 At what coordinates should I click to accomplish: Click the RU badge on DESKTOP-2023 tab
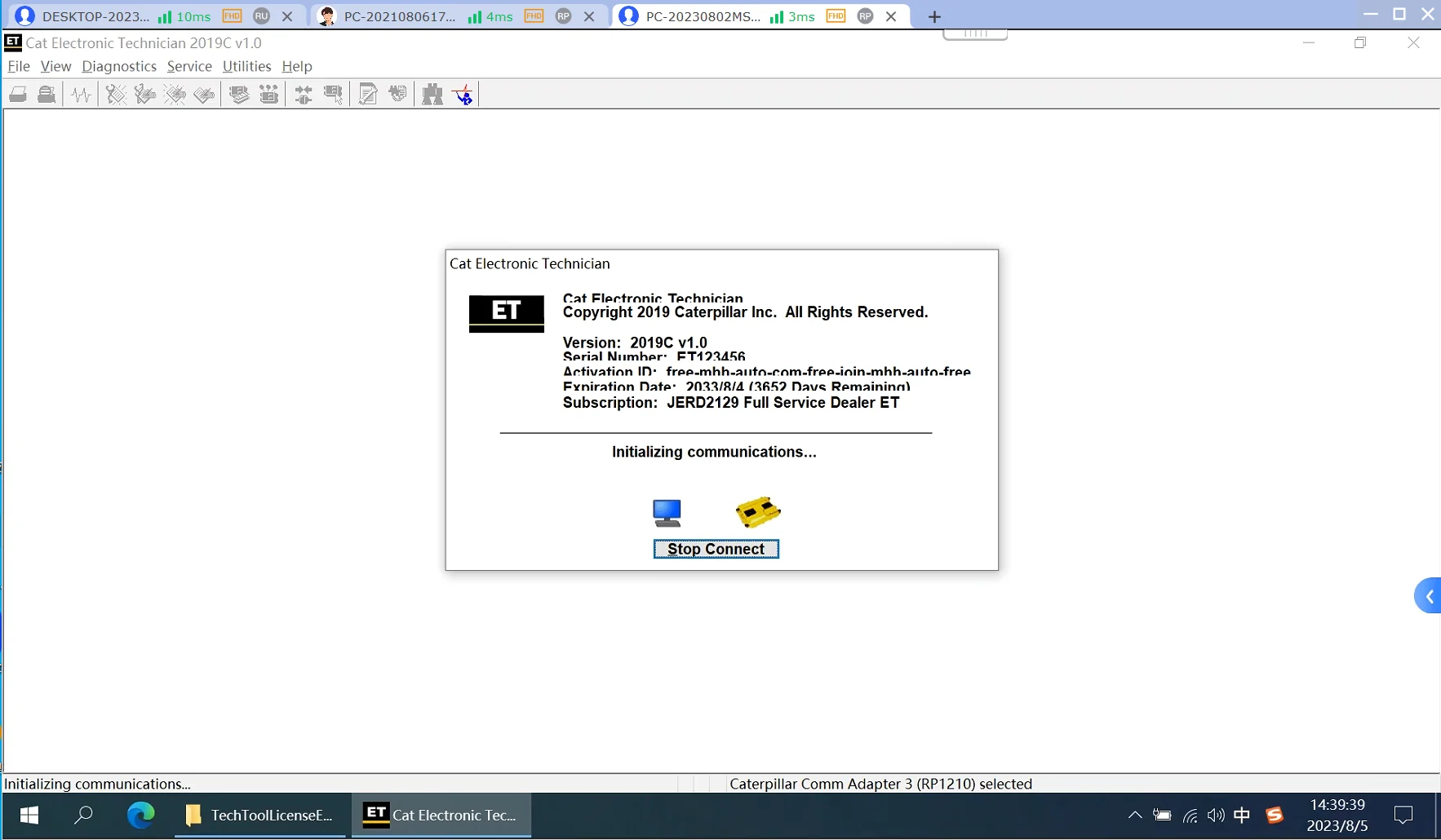[261, 16]
